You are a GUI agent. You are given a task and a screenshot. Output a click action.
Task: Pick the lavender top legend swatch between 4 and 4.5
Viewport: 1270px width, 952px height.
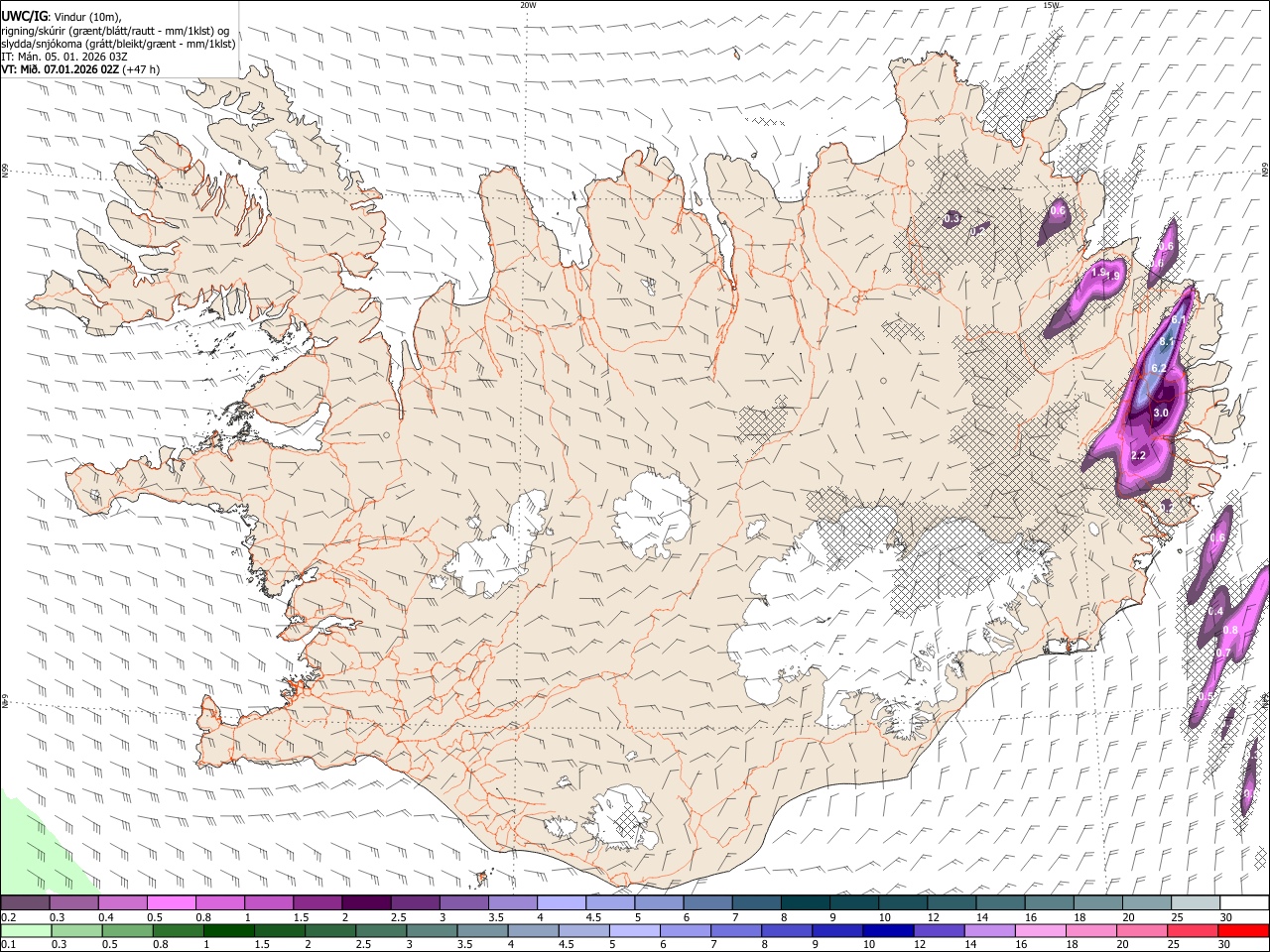coord(561,902)
